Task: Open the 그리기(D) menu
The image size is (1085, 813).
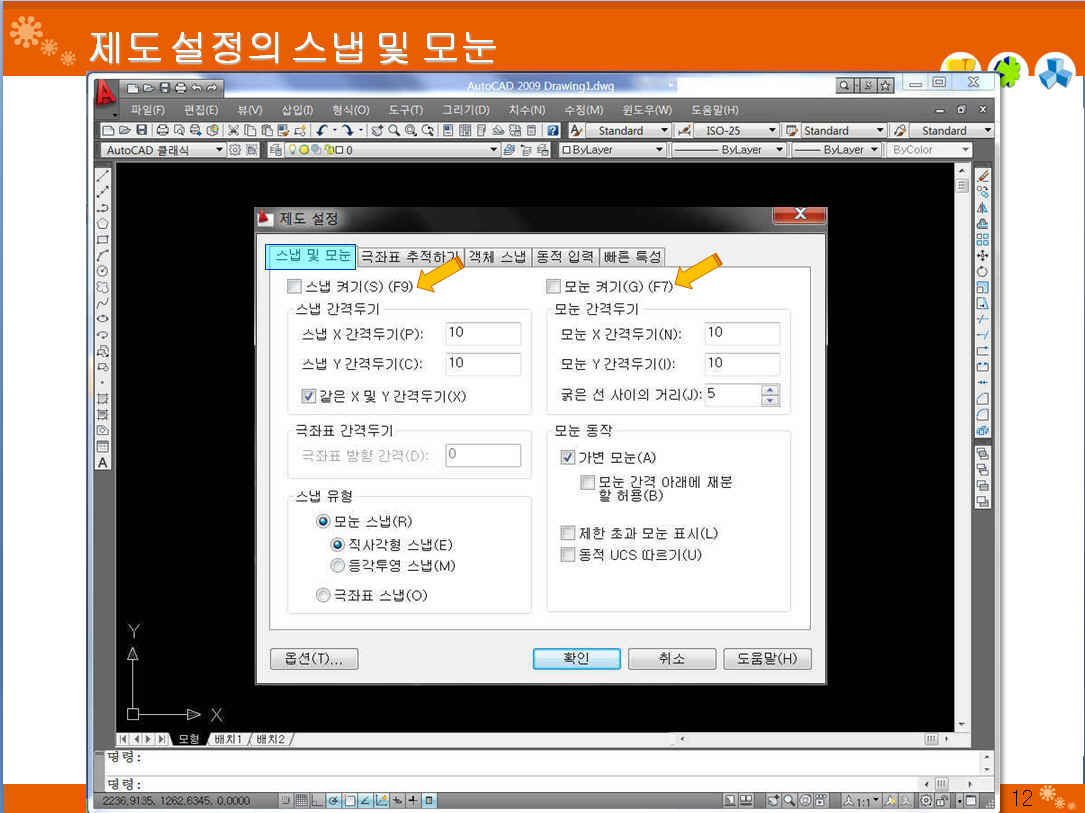Action: click(x=465, y=110)
